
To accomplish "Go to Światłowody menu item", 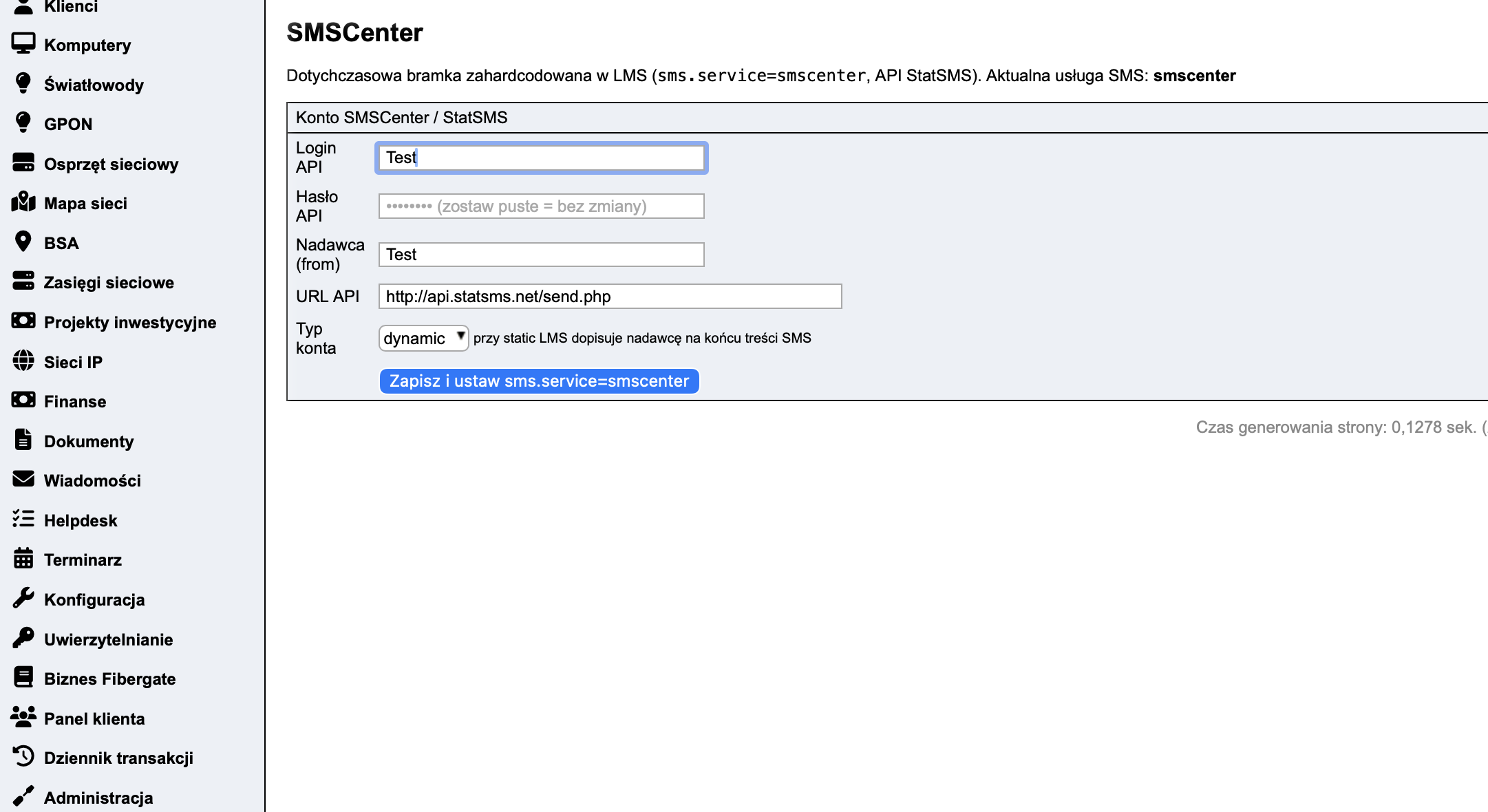I will pos(94,85).
